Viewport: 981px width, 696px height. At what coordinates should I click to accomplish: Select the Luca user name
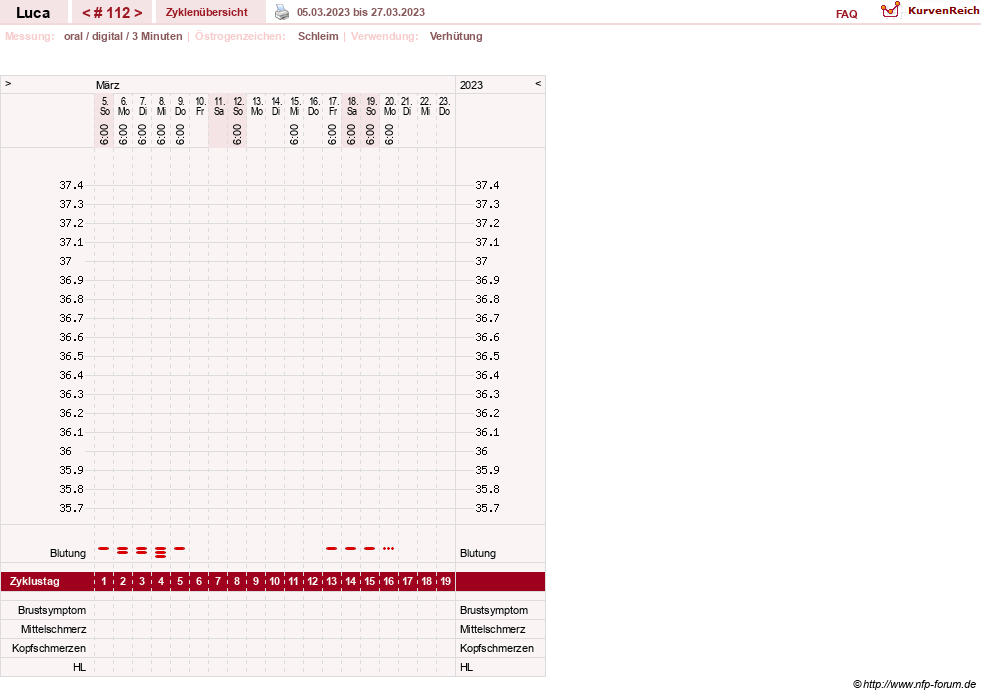(33, 13)
